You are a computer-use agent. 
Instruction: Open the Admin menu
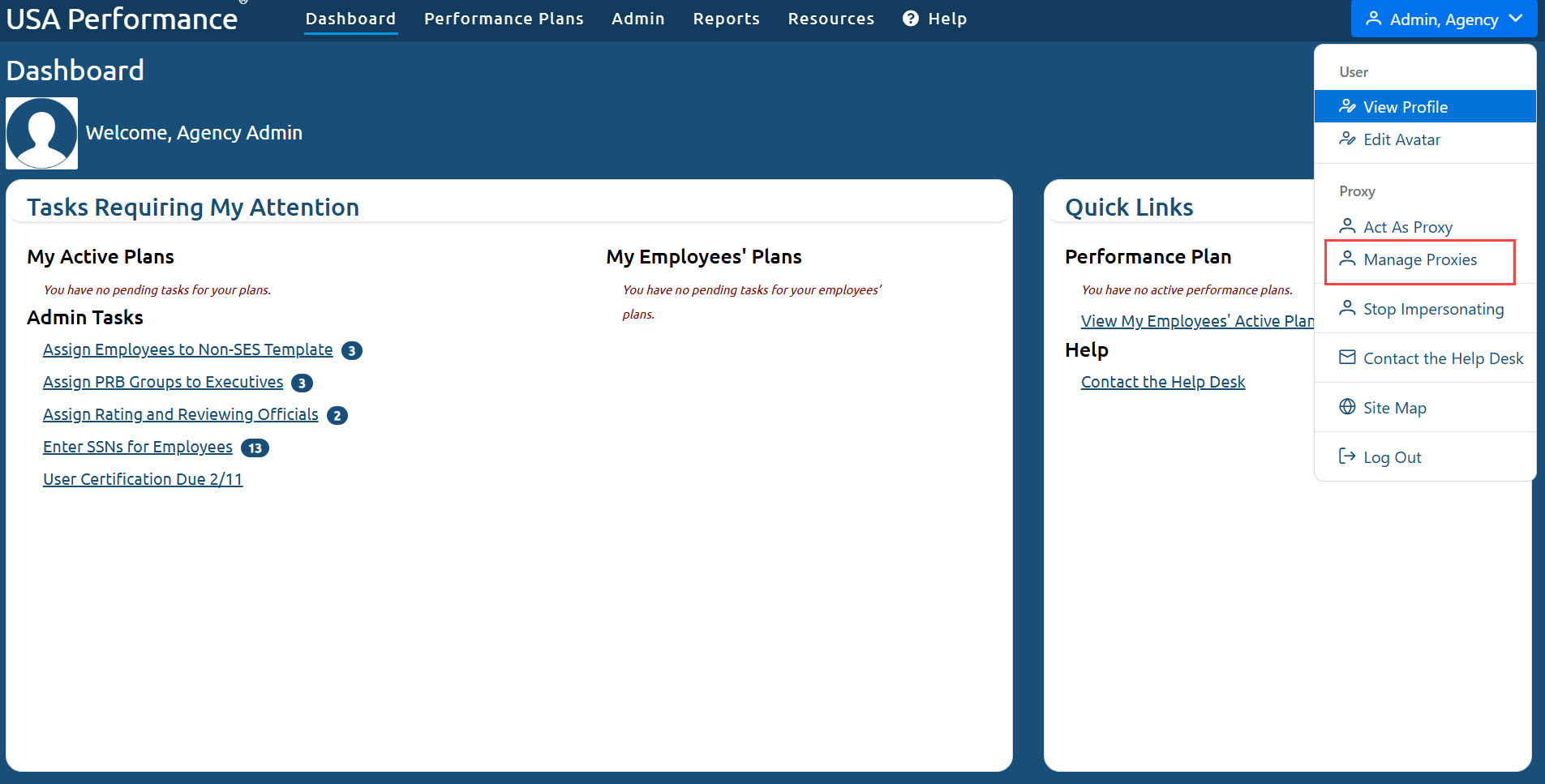click(638, 19)
